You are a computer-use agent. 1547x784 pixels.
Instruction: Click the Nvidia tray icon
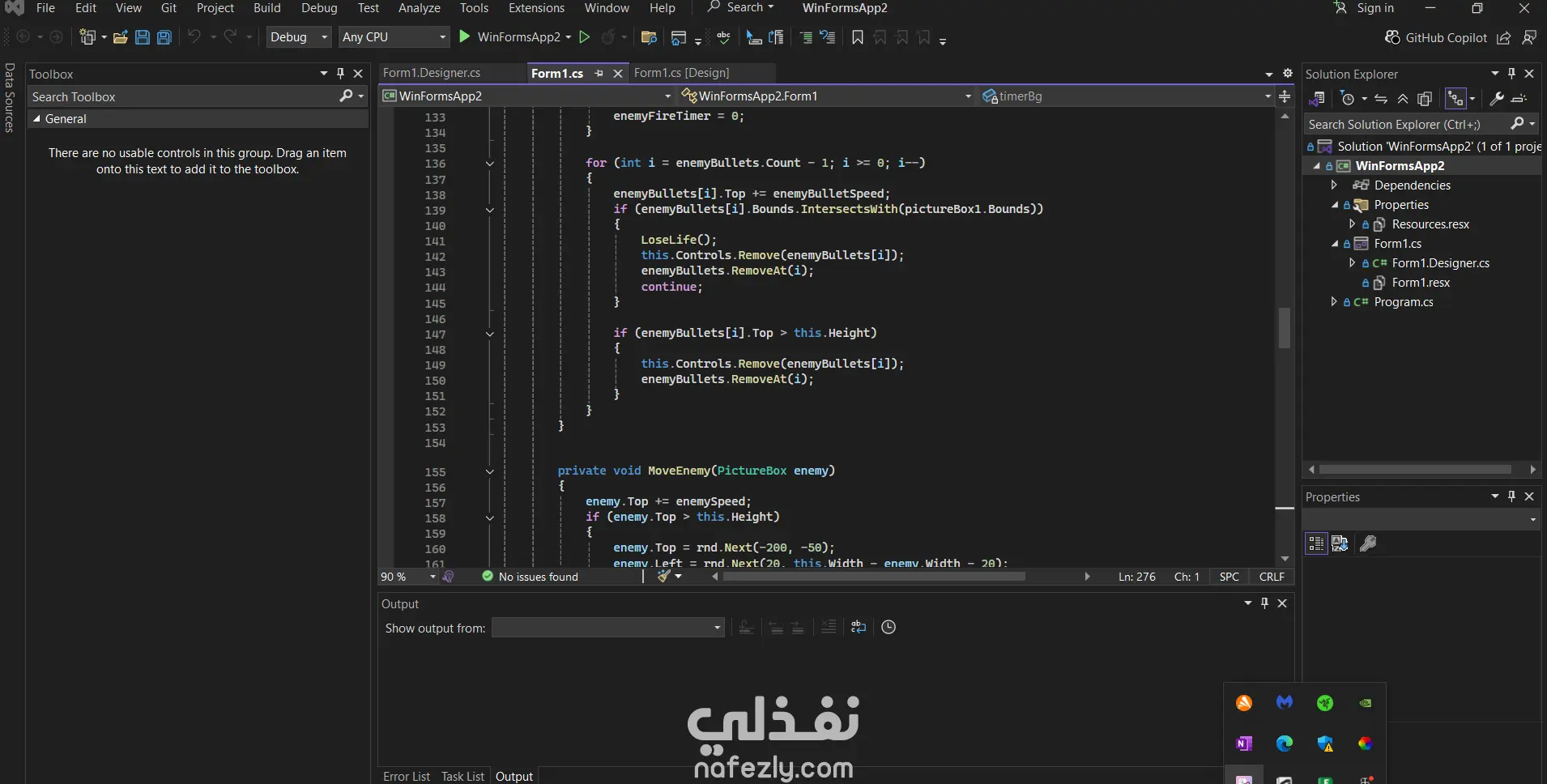(x=1366, y=703)
